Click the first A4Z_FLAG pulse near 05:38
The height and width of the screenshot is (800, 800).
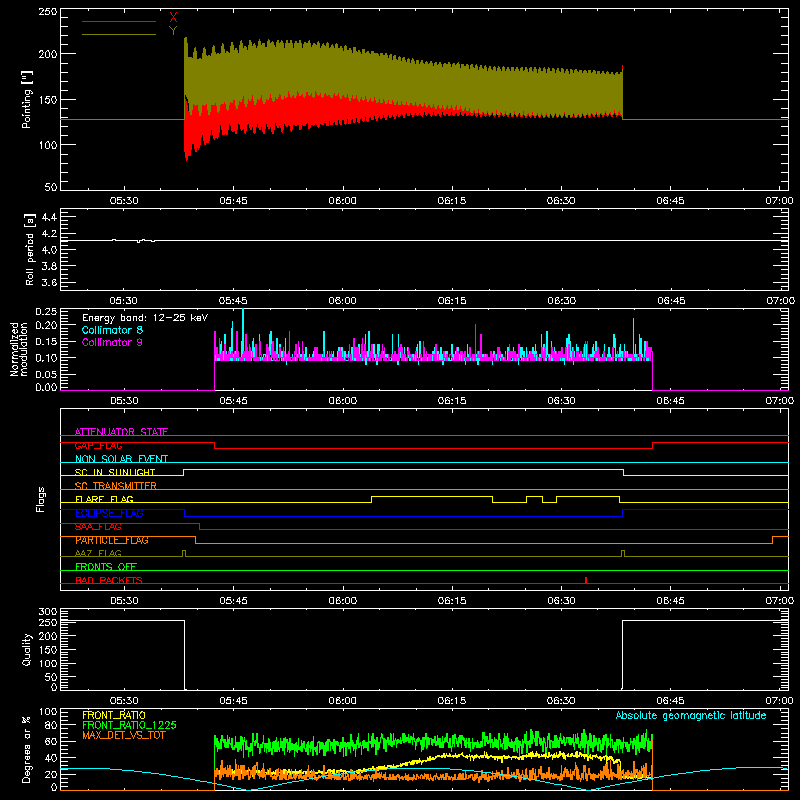(184, 554)
